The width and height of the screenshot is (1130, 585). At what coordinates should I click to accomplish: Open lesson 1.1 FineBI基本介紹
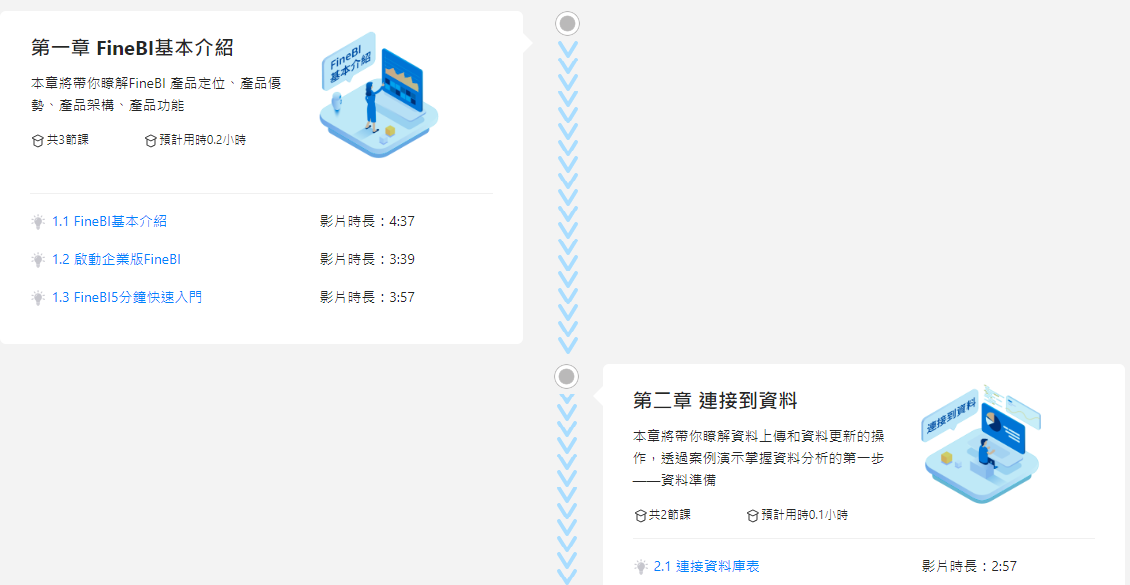[x=110, y=221]
